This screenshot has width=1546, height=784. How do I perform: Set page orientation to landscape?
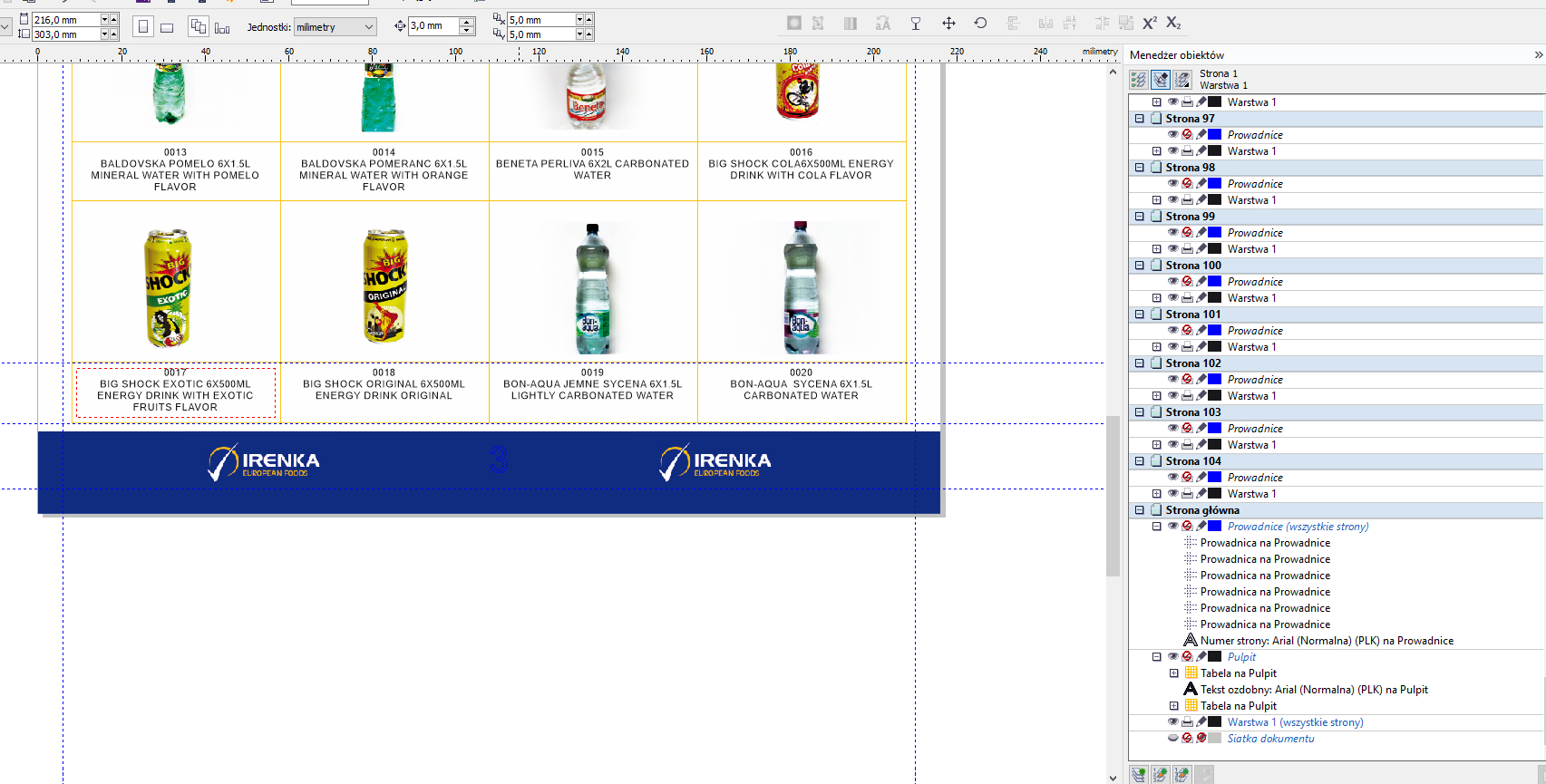point(167,27)
